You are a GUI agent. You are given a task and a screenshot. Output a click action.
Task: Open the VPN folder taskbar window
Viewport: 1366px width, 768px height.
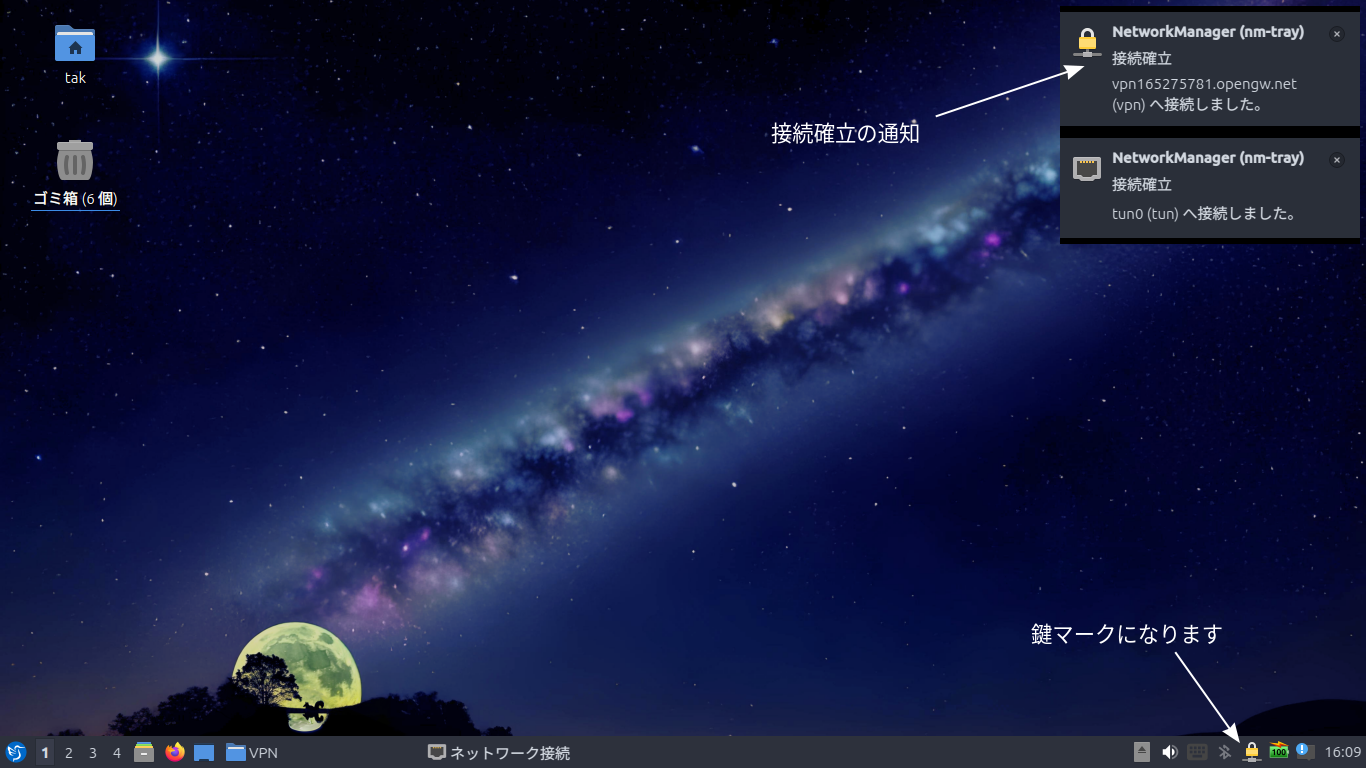tap(252, 753)
